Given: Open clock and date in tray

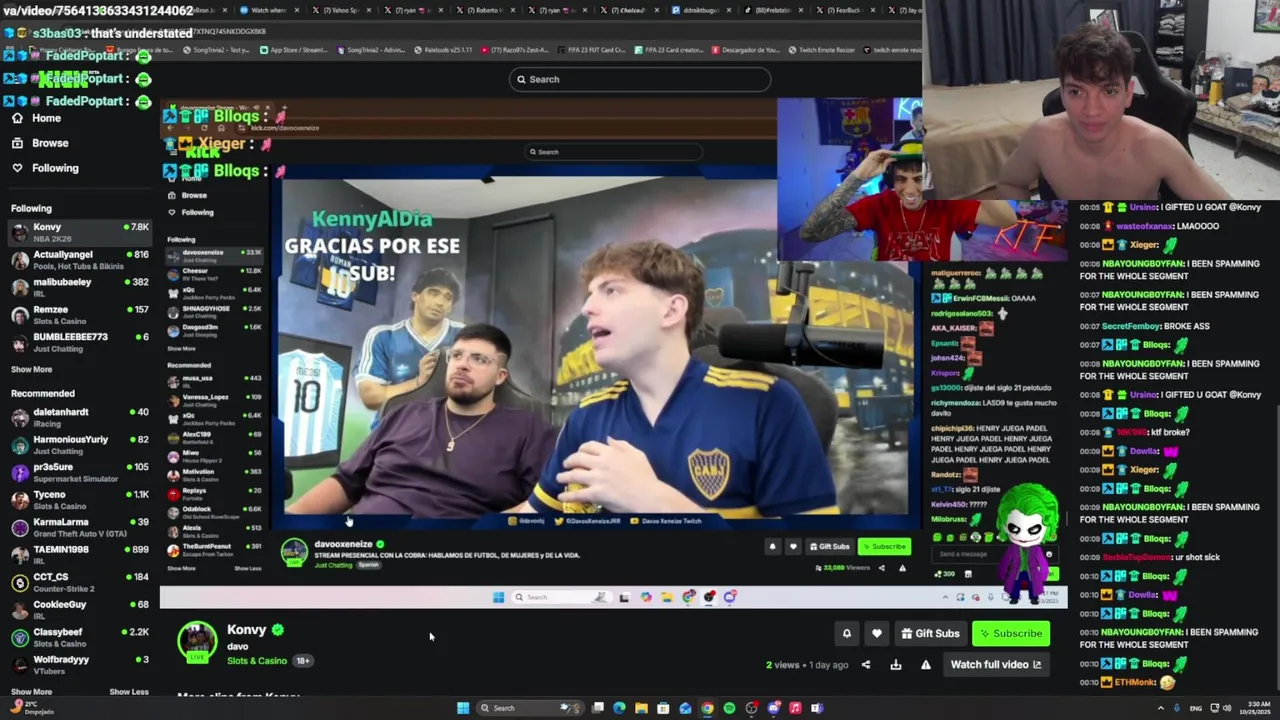Looking at the screenshot, I should [x=1256, y=708].
